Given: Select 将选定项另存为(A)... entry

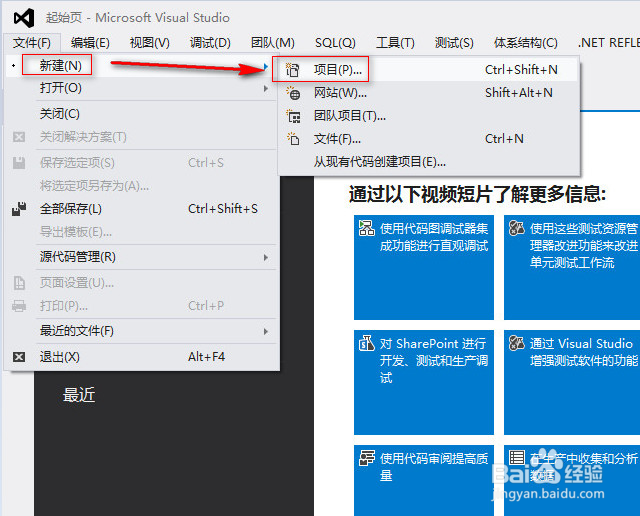Looking at the screenshot, I should click(142, 186).
